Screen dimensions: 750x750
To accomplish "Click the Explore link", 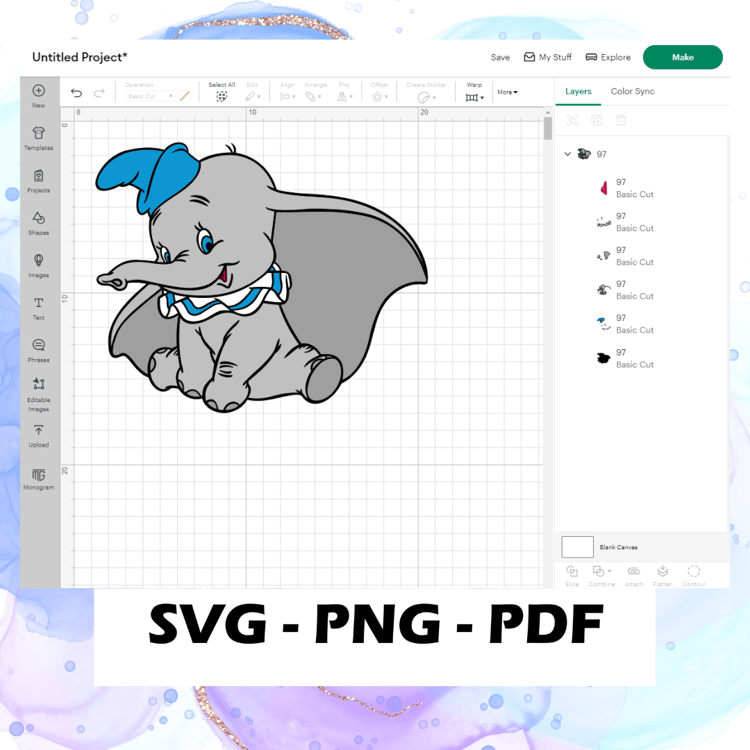I will tap(608, 57).
